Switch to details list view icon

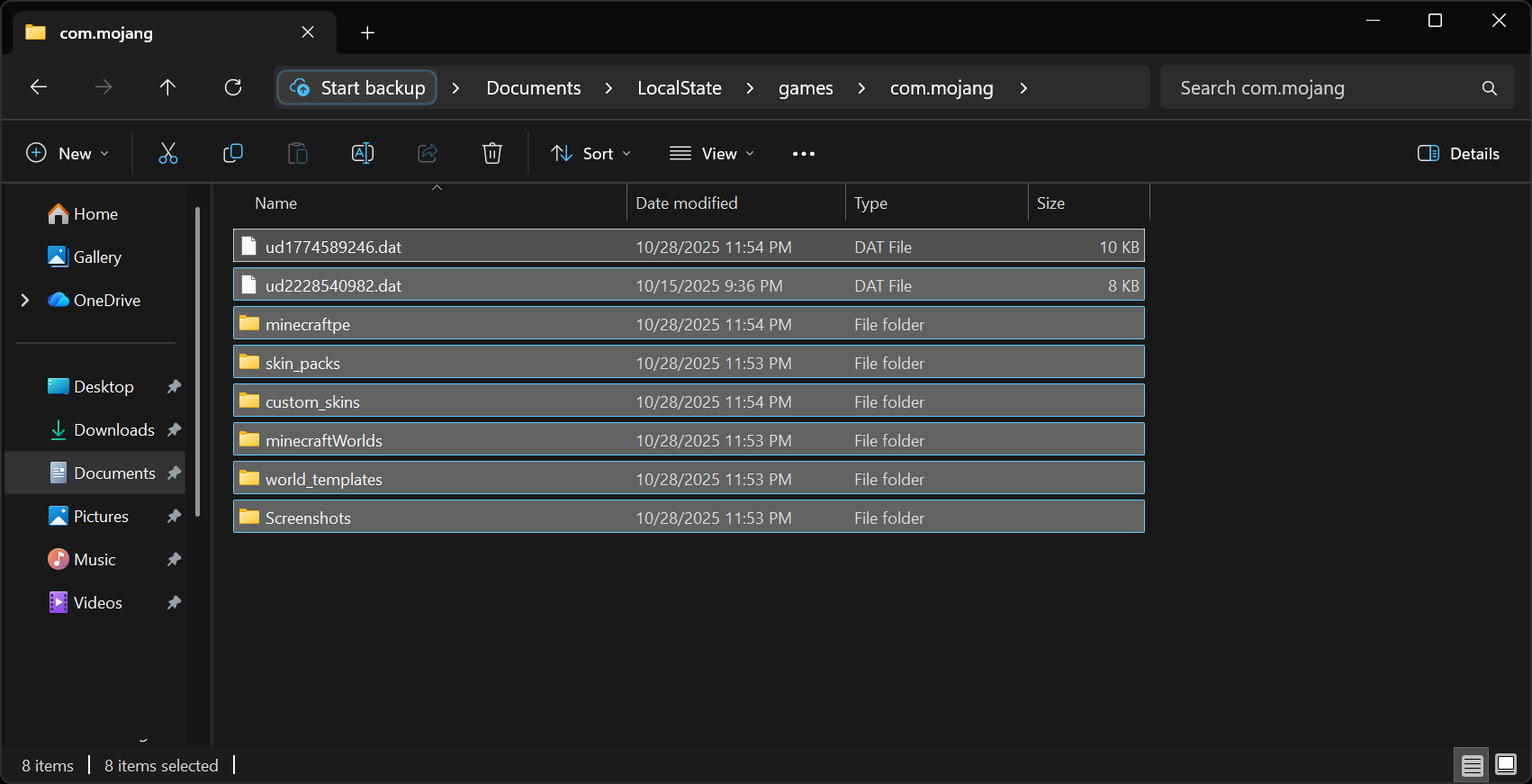click(x=1473, y=765)
